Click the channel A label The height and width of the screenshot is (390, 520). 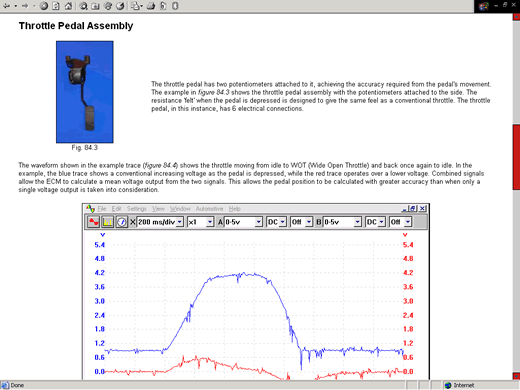[x=220, y=222]
